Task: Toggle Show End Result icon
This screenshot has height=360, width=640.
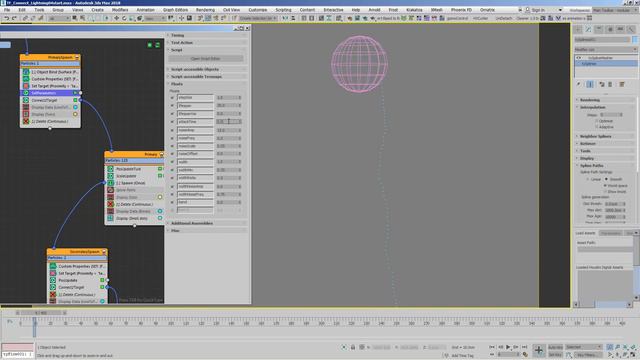Action: [590, 84]
